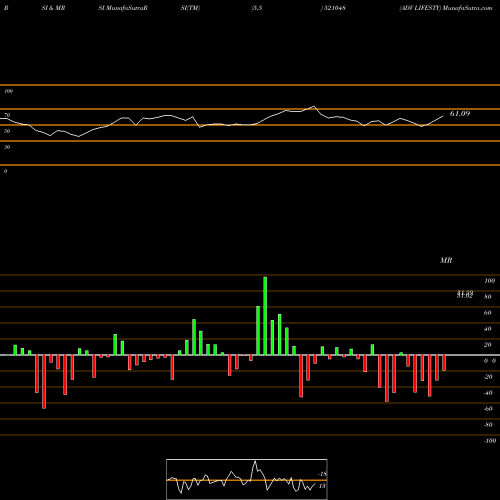Click the "SI & MR" header text
This screenshot has height=500, width=500.
53,8
